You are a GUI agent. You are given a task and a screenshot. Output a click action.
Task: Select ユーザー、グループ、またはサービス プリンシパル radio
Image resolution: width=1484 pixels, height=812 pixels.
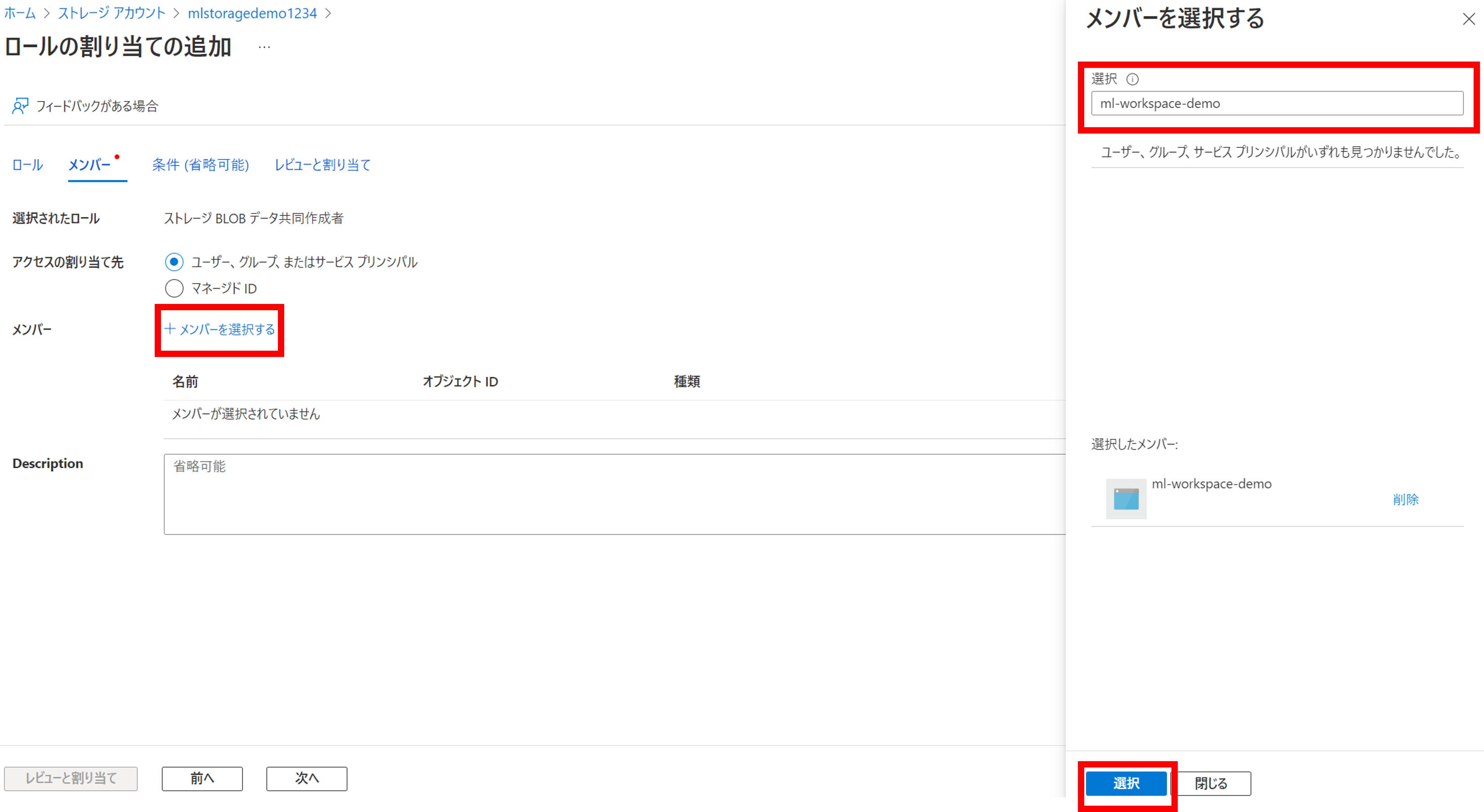(x=174, y=262)
